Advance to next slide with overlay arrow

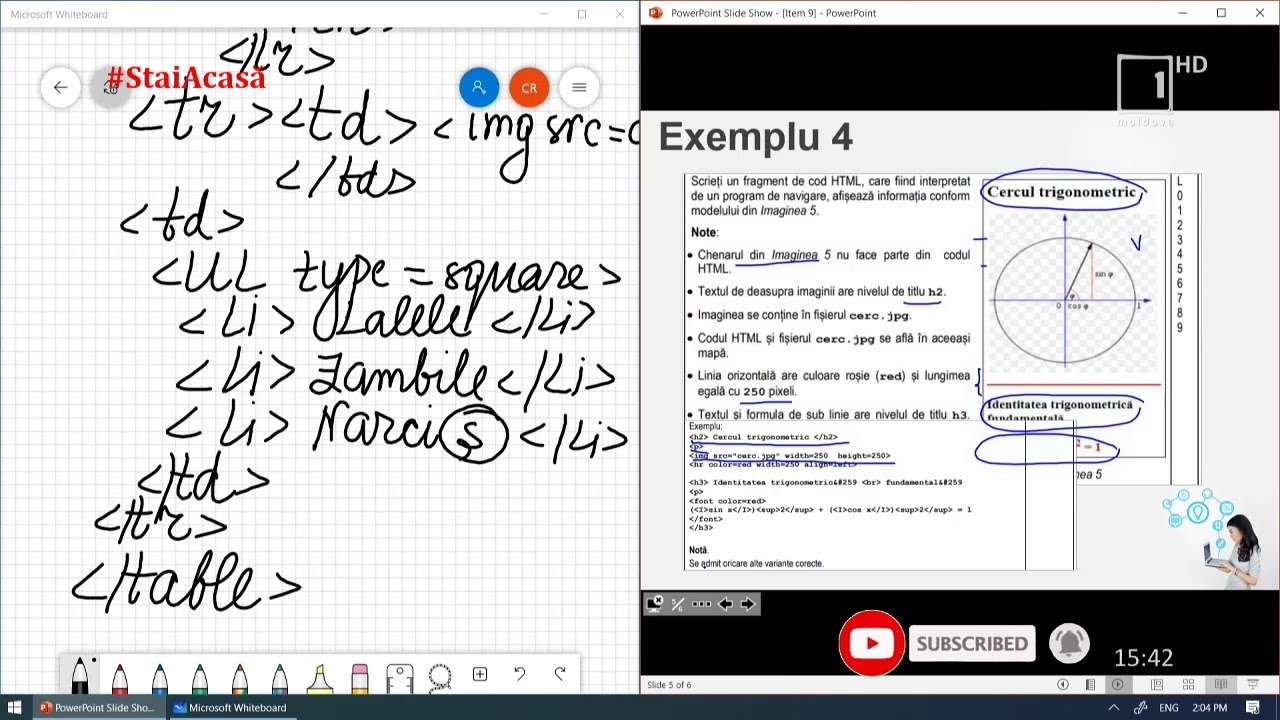(747, 603)
